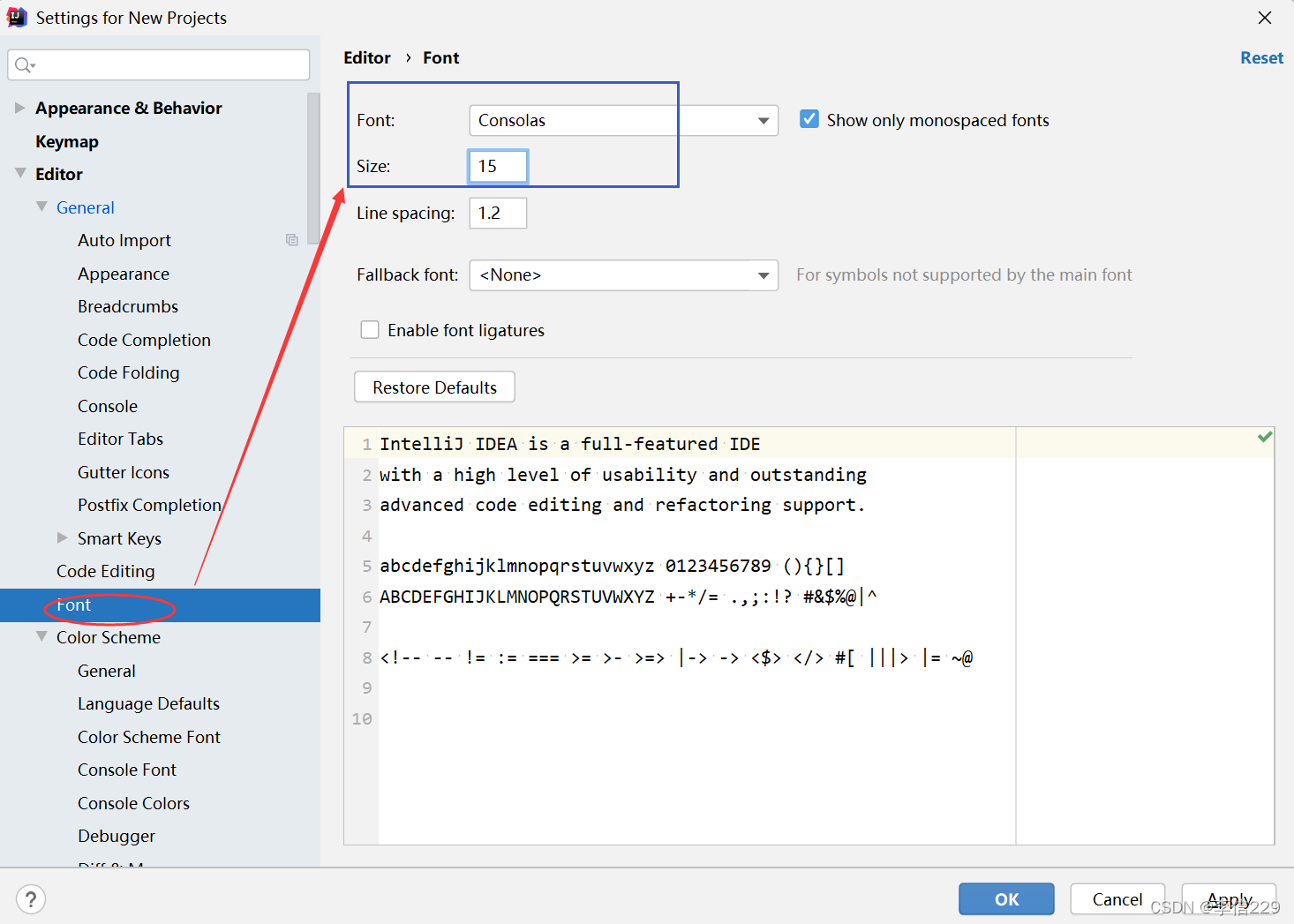1294x924 pixels.
Task: Click the green checkmark in preview pane
Action: click(1265, 437)
